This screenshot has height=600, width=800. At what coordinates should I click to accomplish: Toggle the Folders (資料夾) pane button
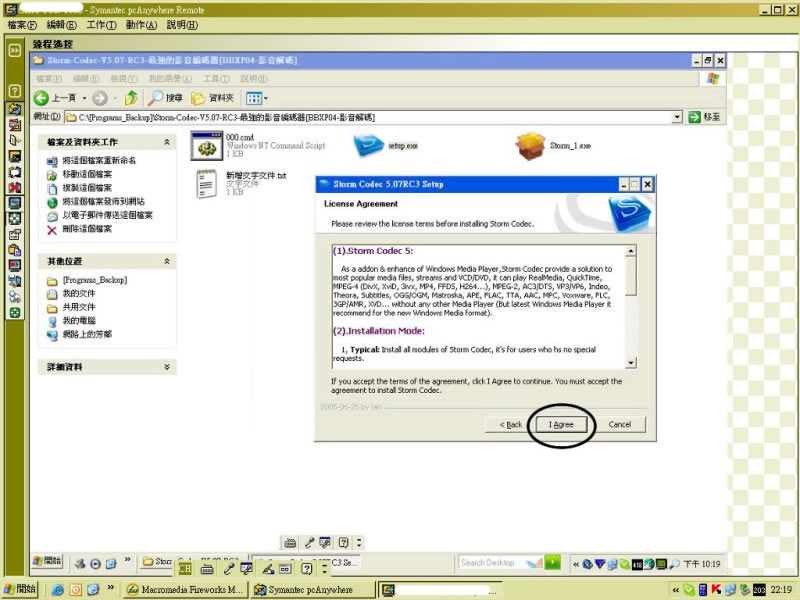[212, 98]
